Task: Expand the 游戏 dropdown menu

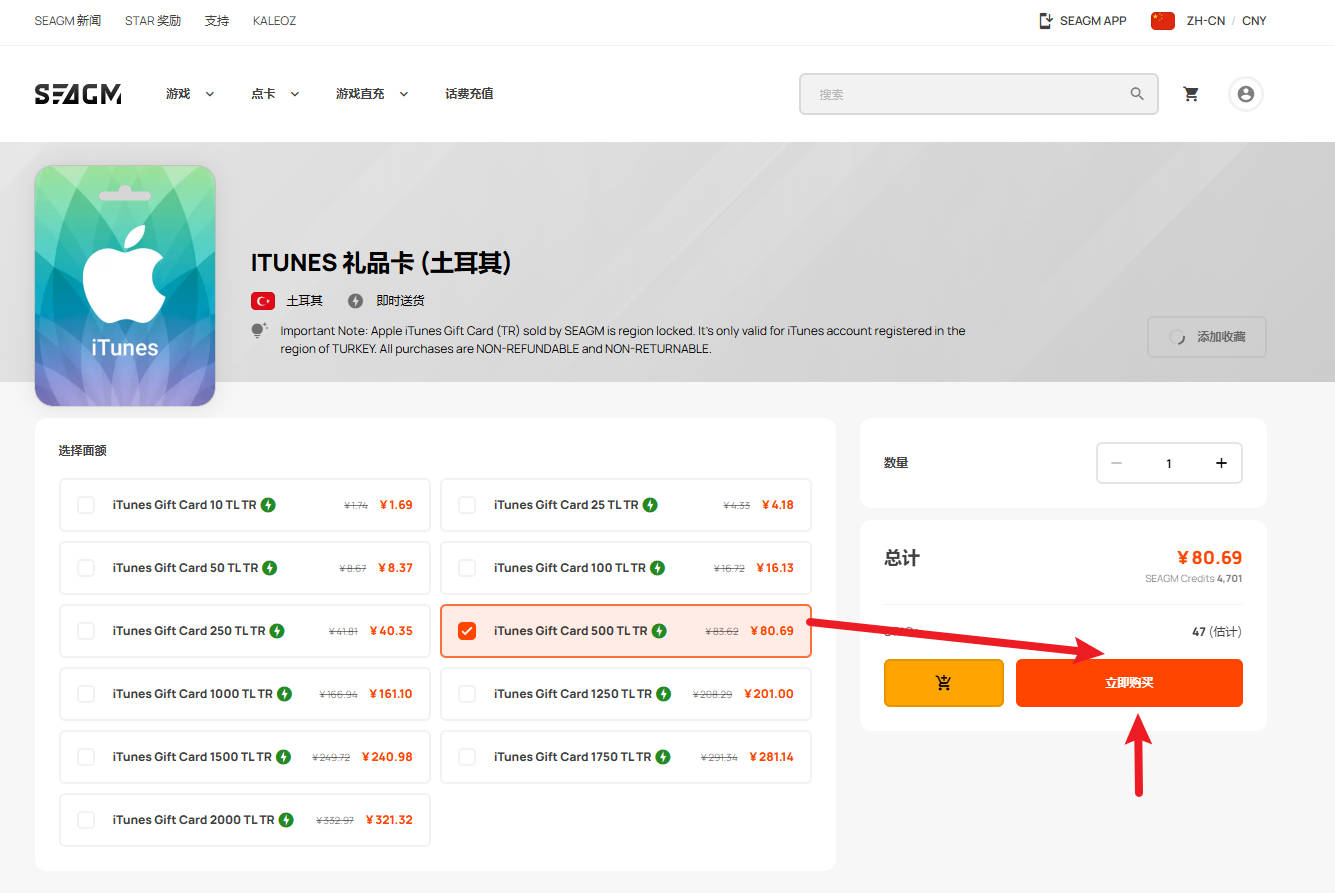Action: (190, 94)
